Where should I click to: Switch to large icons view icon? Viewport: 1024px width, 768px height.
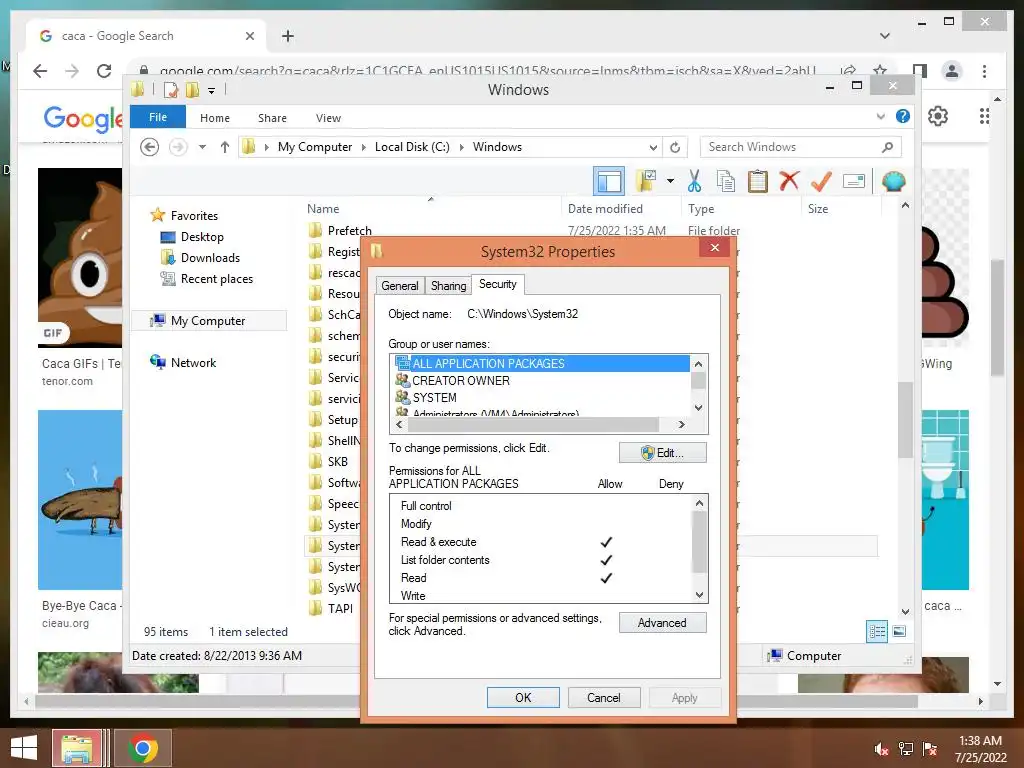899,631
